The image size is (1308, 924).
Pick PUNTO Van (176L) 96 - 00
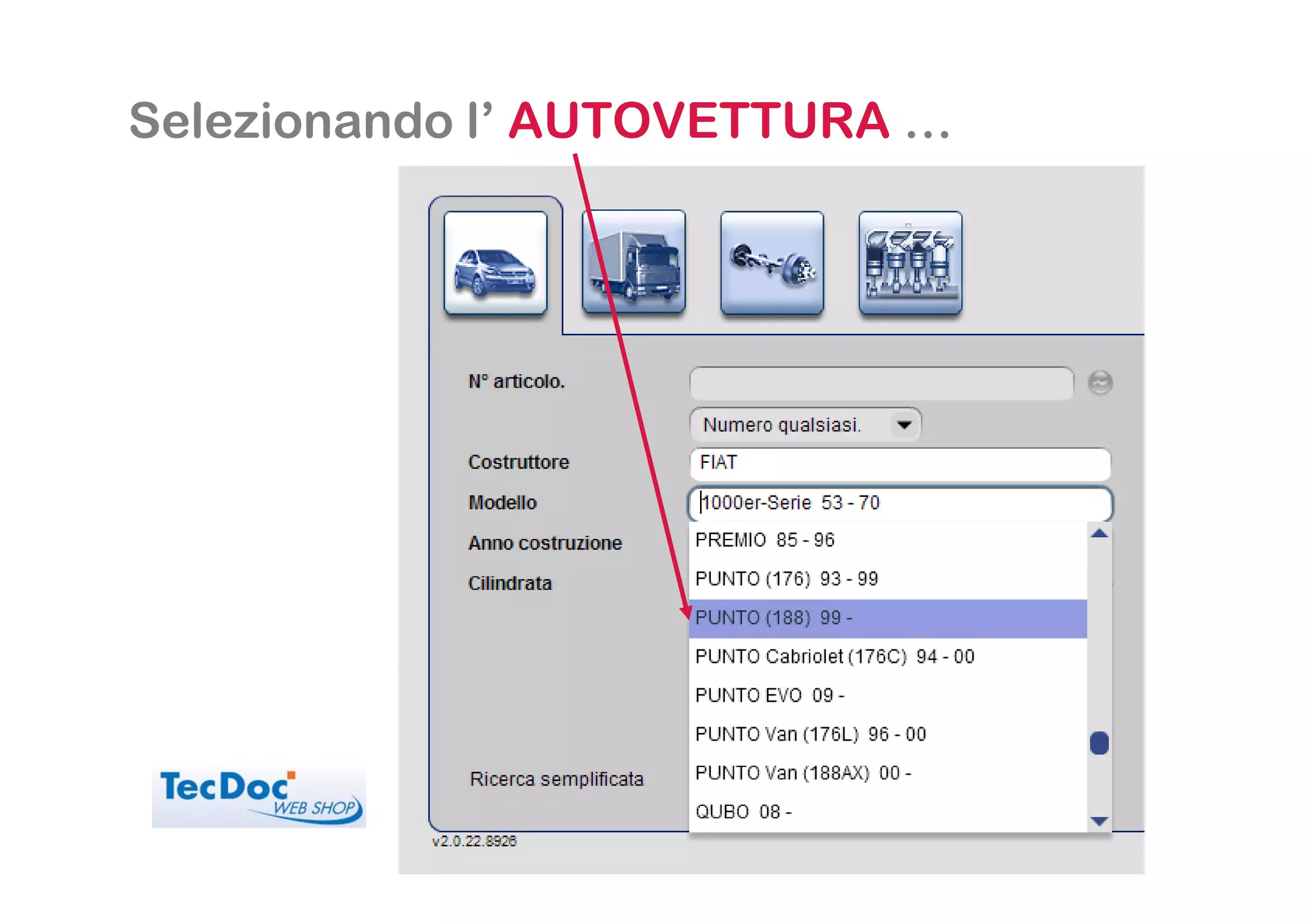click(x=888, y=734)
